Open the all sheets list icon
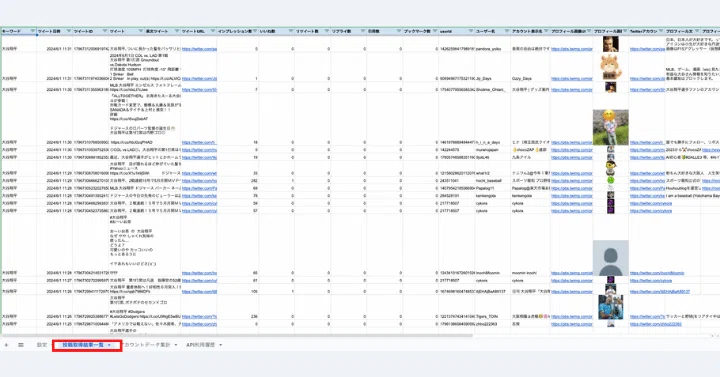Image resolution: width=720 pixels, height=377 pixels. pos(21,345)
